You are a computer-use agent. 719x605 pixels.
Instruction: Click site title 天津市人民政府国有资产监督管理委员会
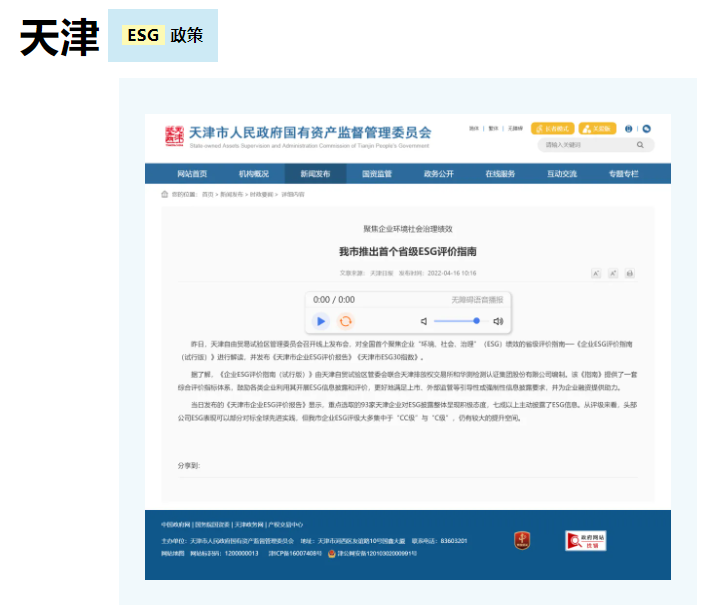(310, 133)
